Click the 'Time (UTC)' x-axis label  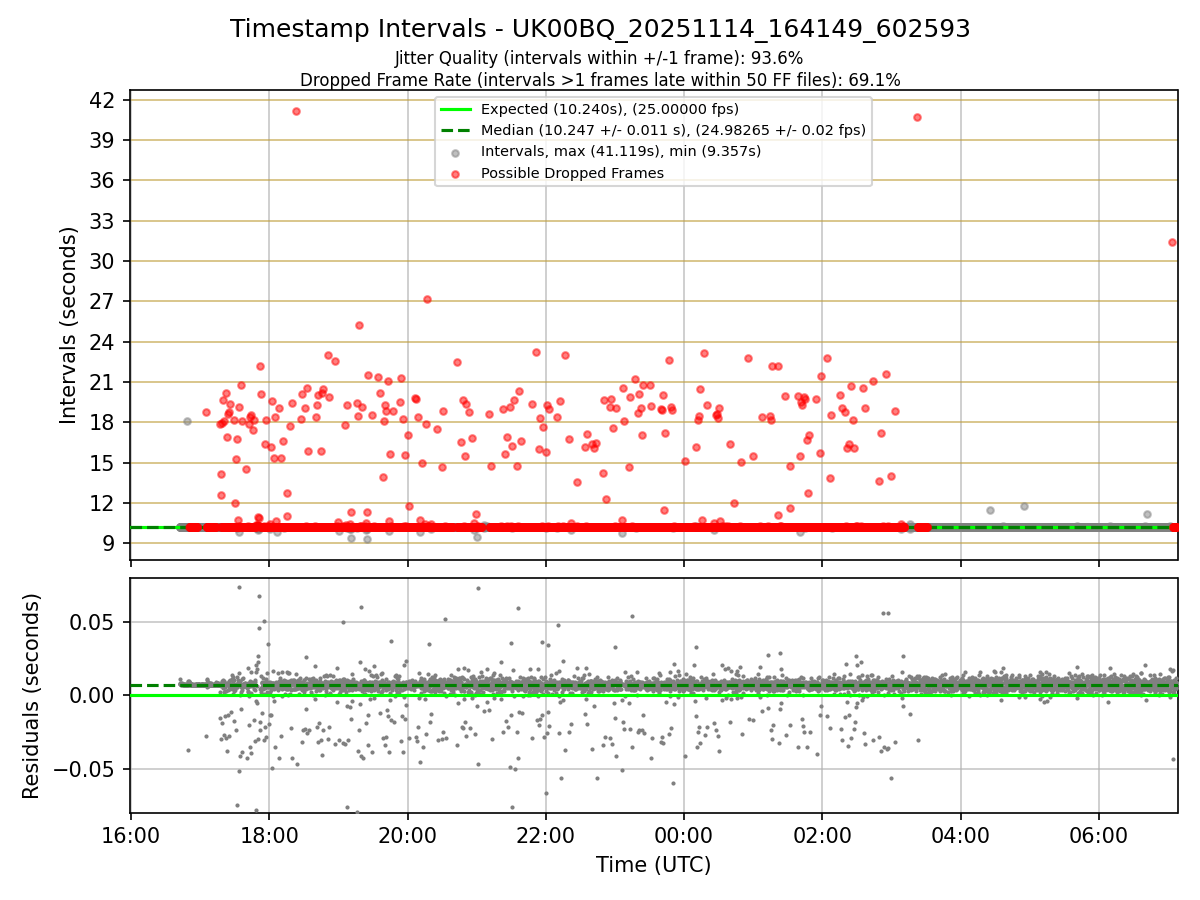(653, 865)
